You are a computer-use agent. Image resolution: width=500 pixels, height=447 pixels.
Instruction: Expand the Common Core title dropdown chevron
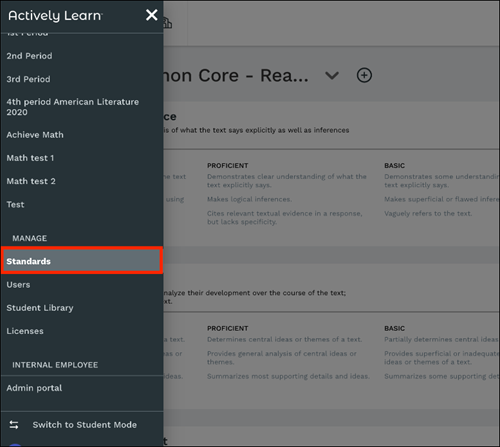point(332,76)
